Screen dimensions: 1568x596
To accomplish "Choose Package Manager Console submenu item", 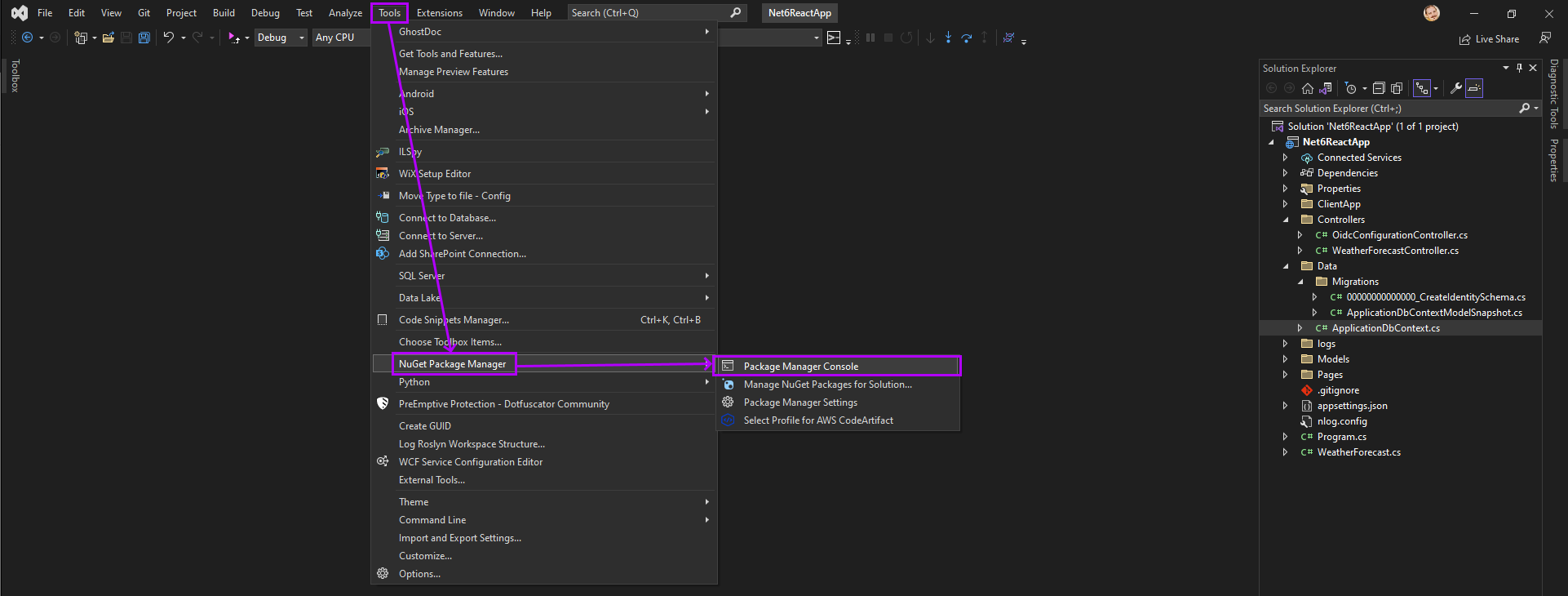I will click(x=838, y=367).
